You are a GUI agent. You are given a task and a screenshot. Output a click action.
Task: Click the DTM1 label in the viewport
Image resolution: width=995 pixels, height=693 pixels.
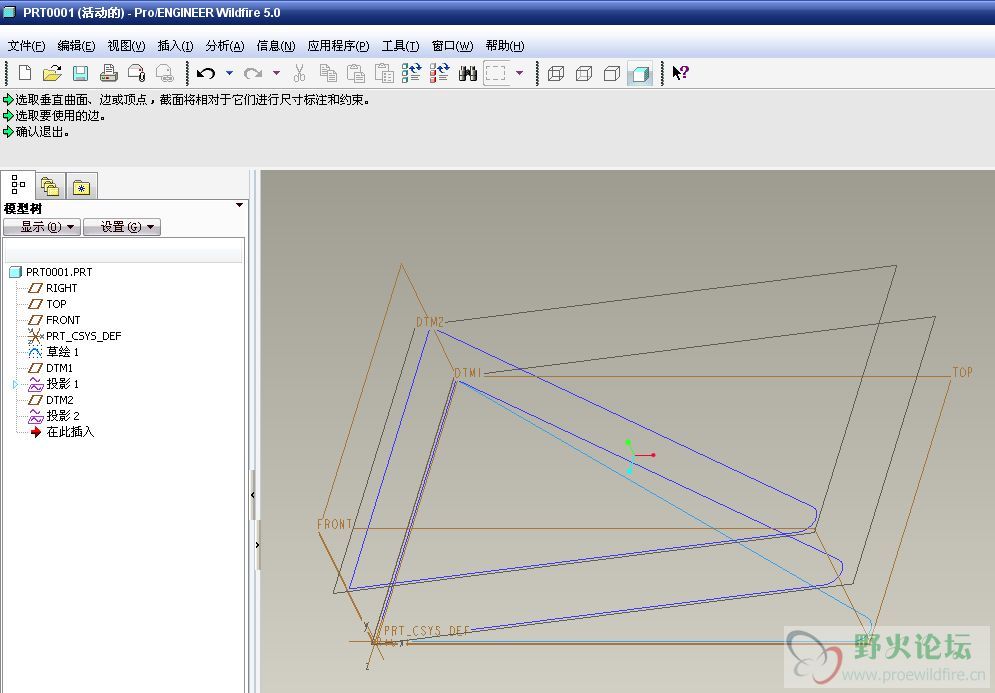point(468,373)
